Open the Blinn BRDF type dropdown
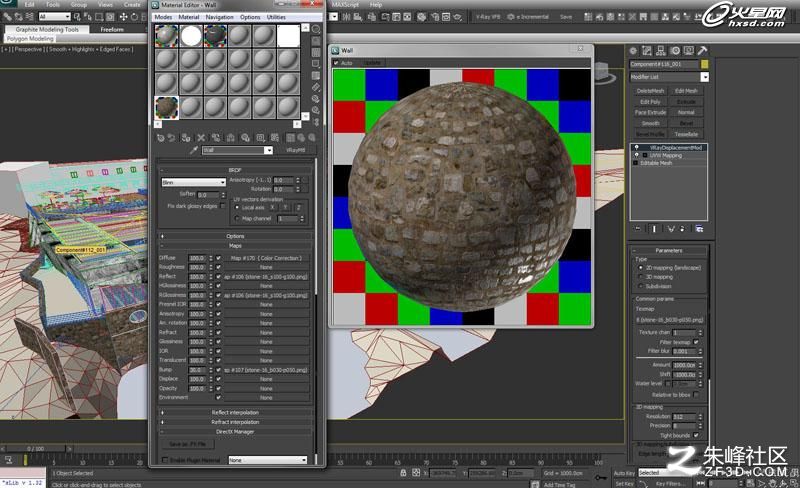Screen dimensions: 800x488 193,182
